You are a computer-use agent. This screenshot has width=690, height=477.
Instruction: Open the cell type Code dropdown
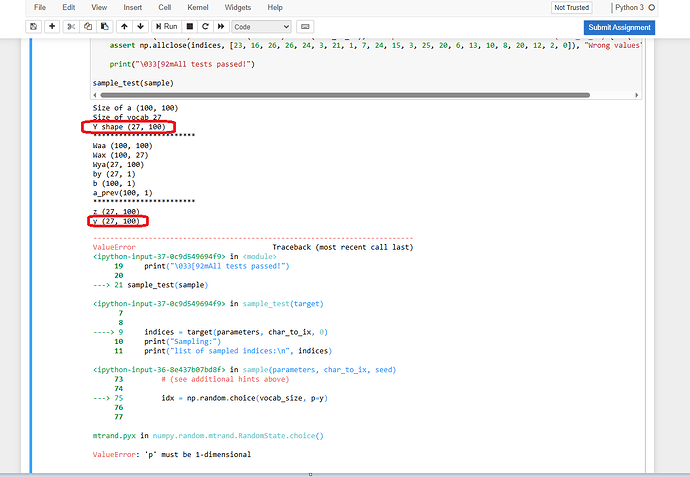point(261,26)
